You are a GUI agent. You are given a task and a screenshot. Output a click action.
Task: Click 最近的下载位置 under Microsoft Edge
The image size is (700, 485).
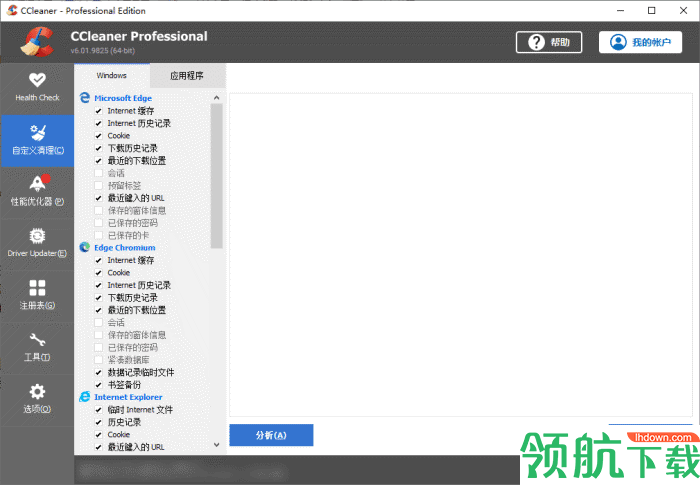(137, 161)
